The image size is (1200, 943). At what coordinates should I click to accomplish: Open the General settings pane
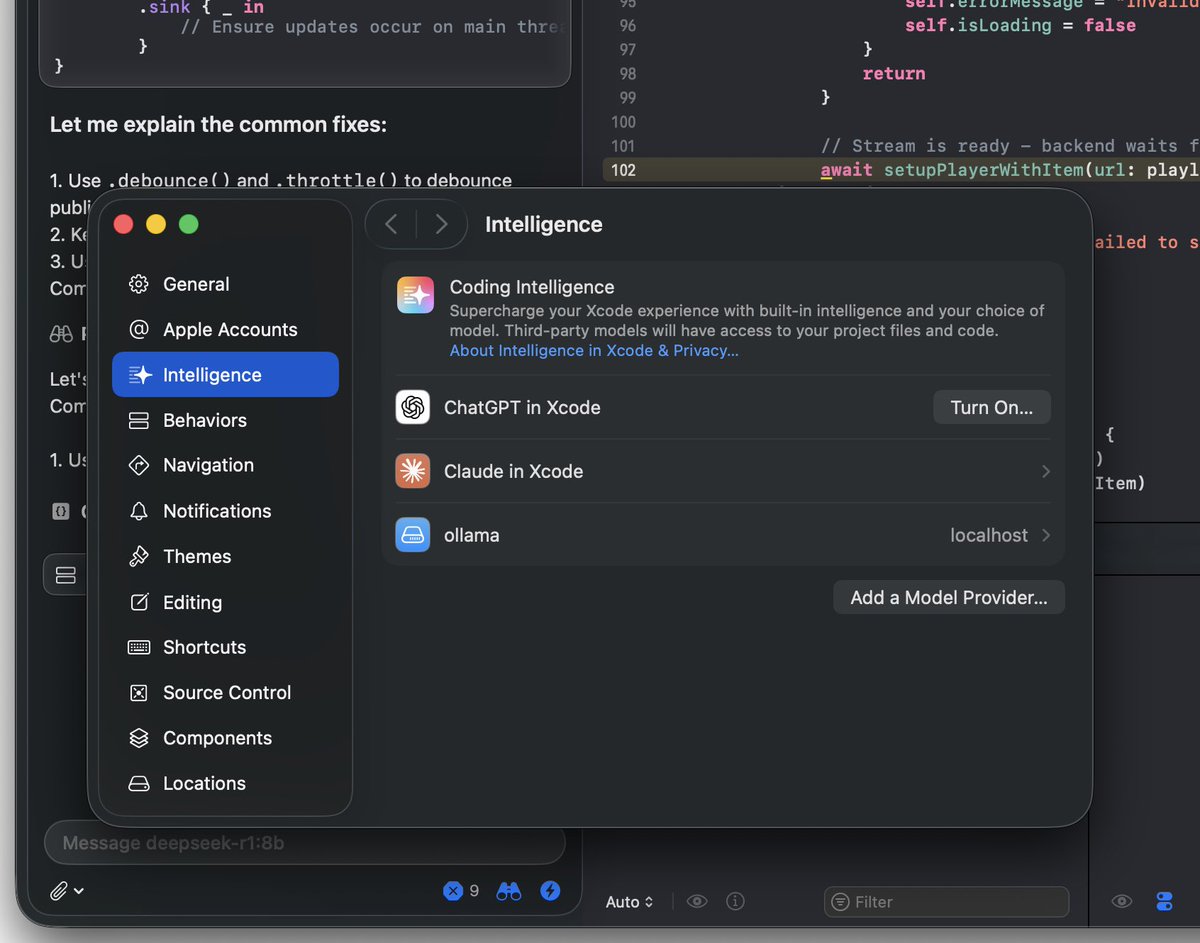click(x=225, y=284)
